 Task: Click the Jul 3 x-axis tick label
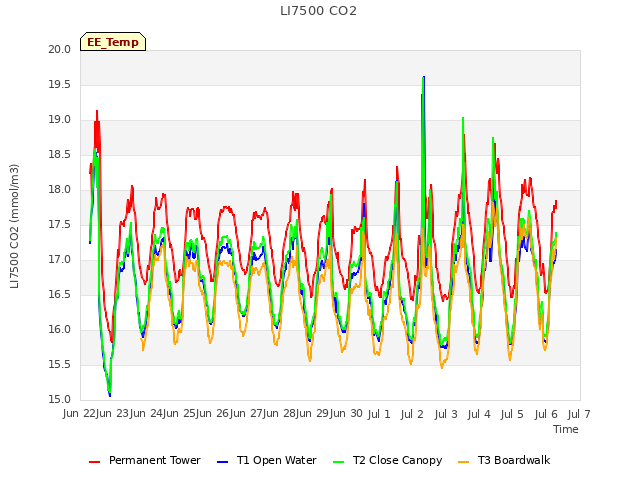coord(446,415)
